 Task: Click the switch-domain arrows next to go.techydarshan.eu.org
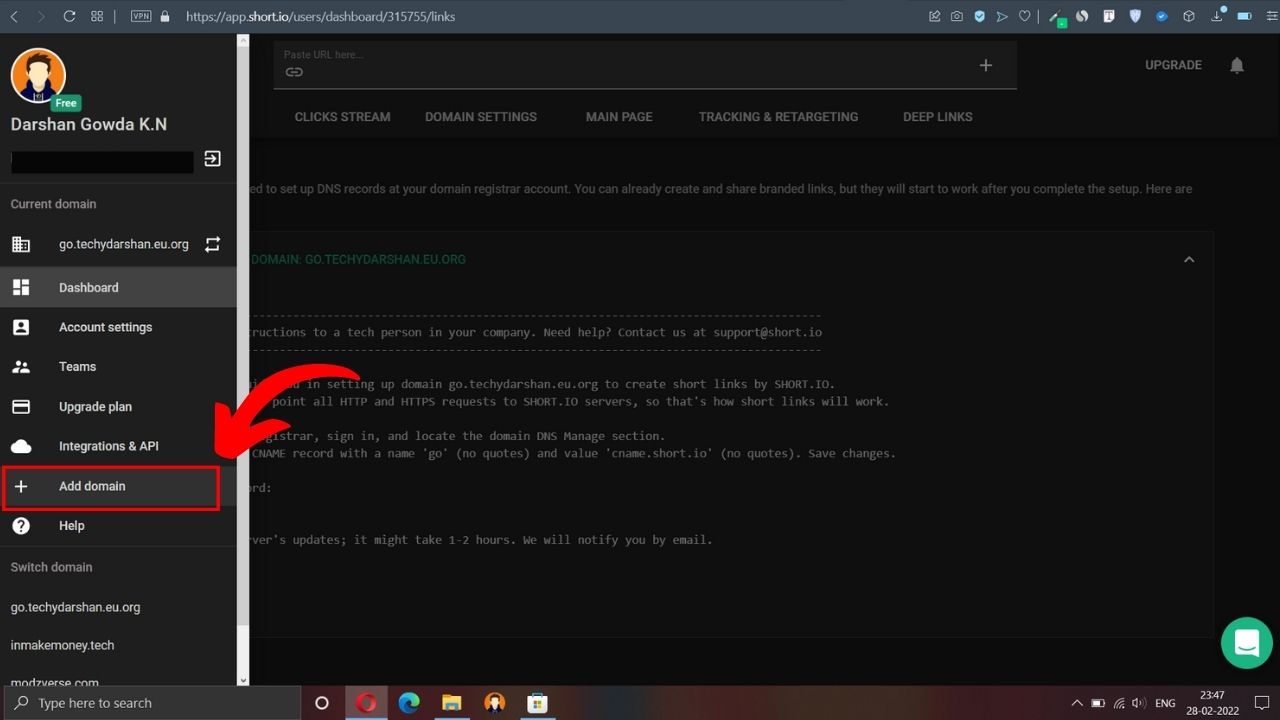pyautogui.click(x=212, y=244)
